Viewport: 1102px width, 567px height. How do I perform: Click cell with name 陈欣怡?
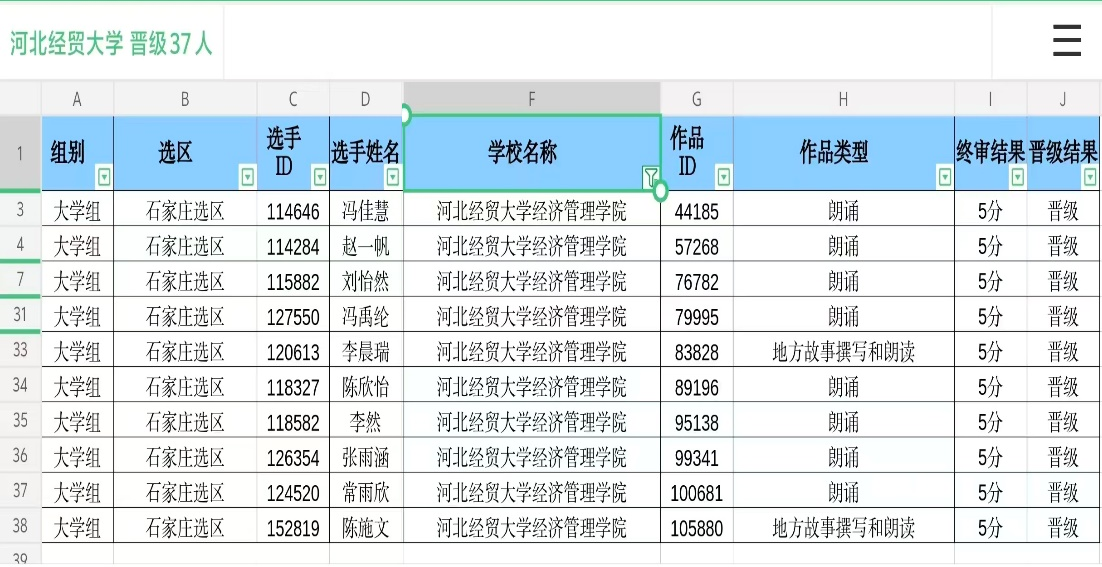(x=365, y=386)
